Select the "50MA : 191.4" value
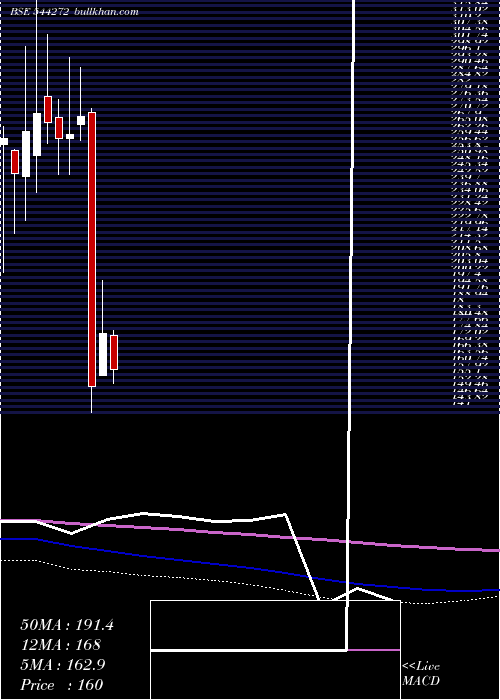Screen dimensions: 500x700 (67, 625)
